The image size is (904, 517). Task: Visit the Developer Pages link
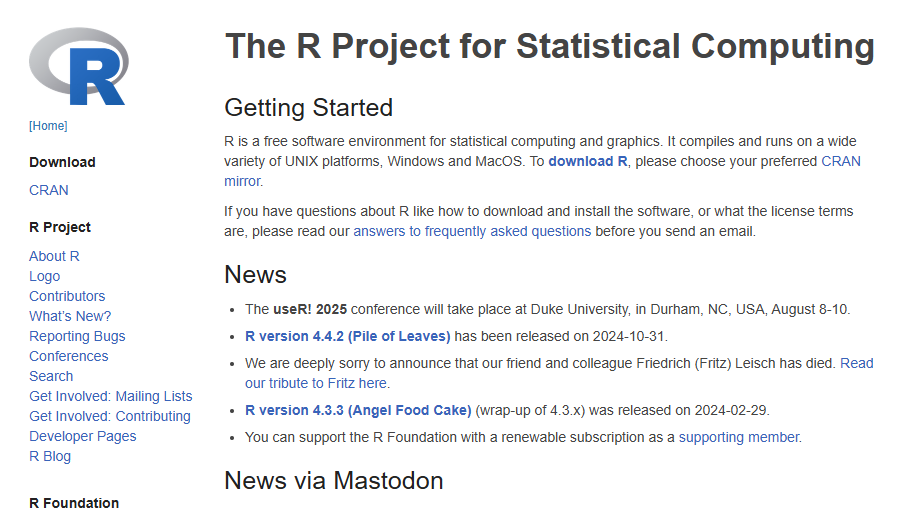click(83, 436)
